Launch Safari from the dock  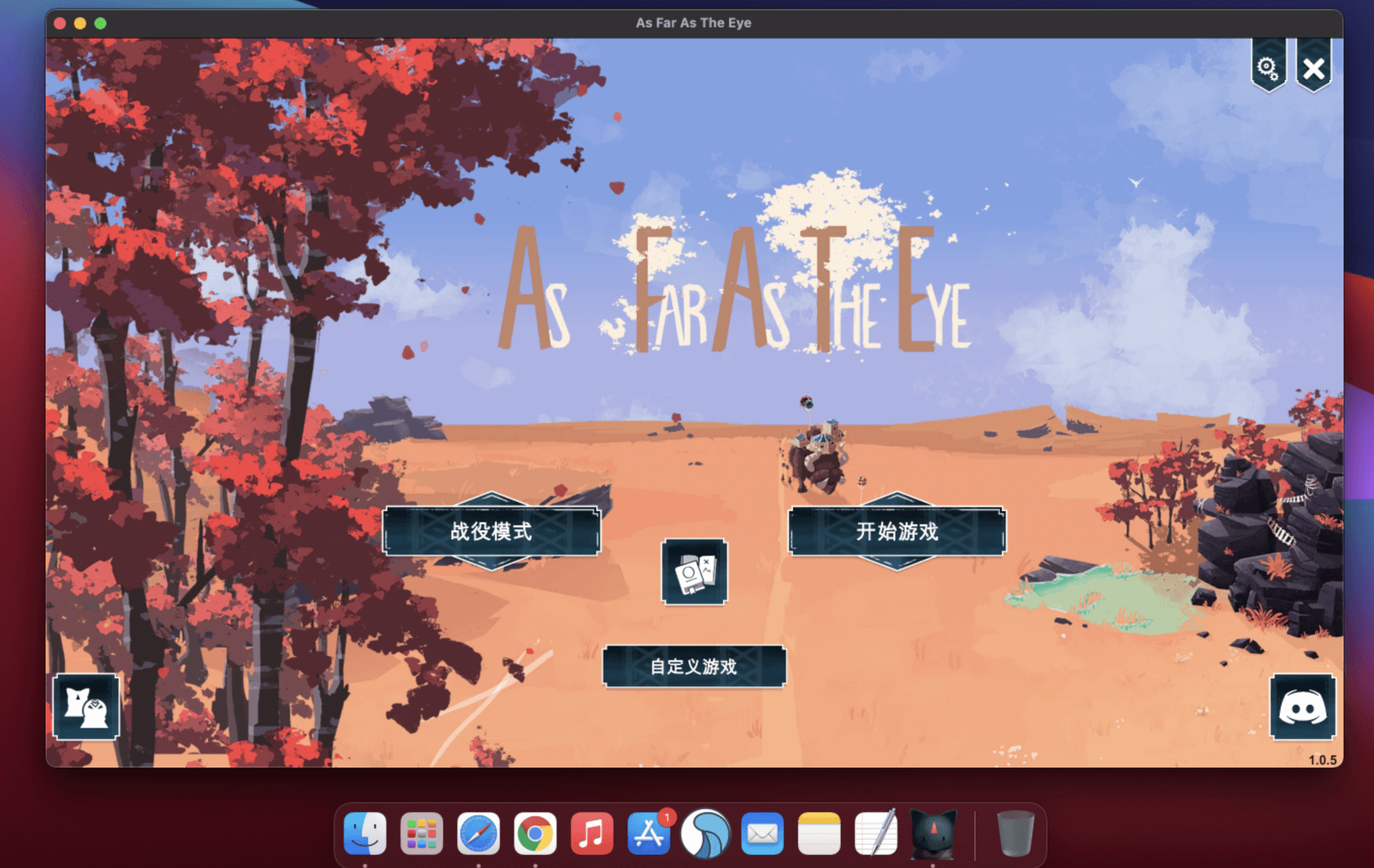pos(478,833)
